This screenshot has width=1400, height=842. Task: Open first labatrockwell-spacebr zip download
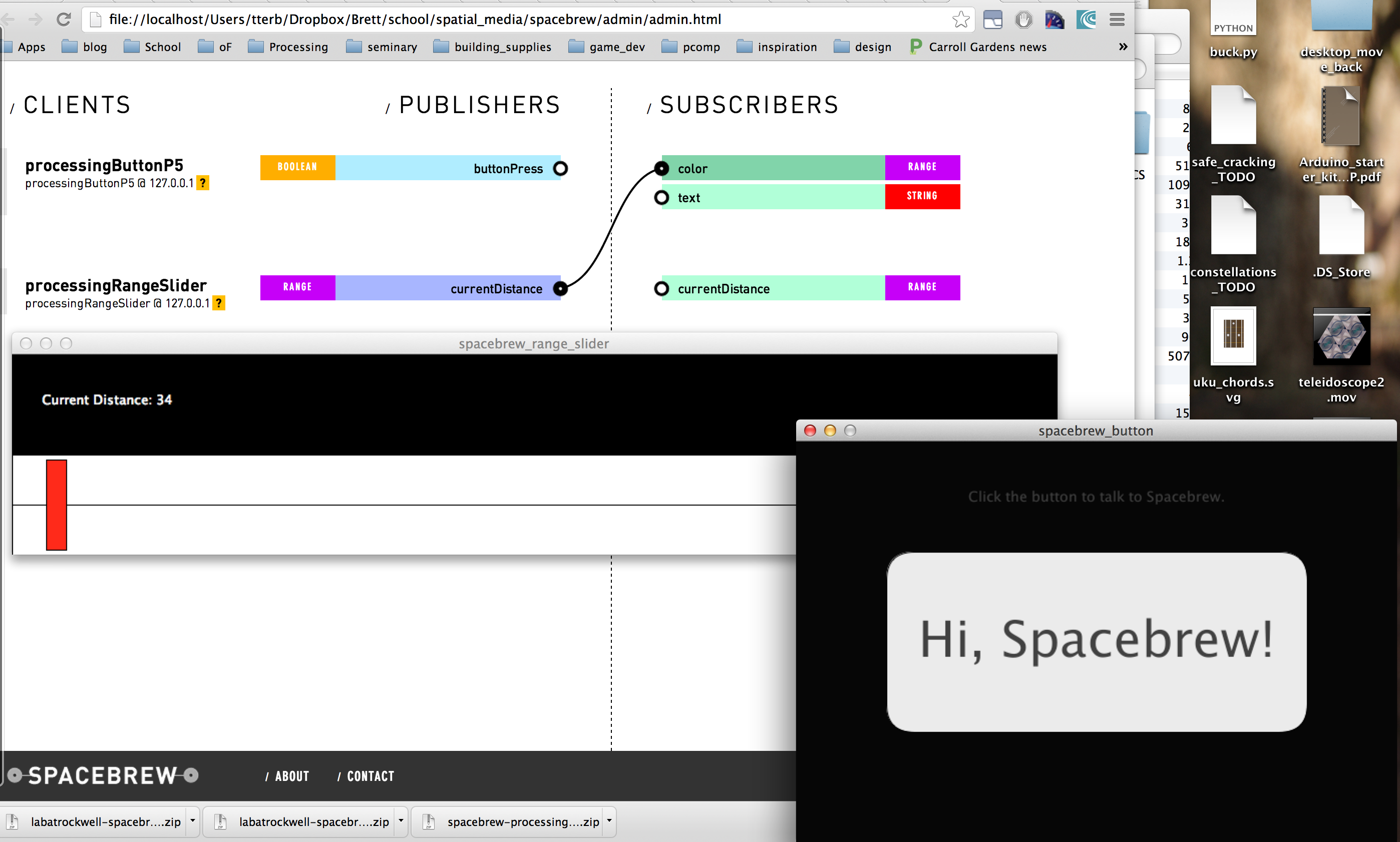(94, 821)
